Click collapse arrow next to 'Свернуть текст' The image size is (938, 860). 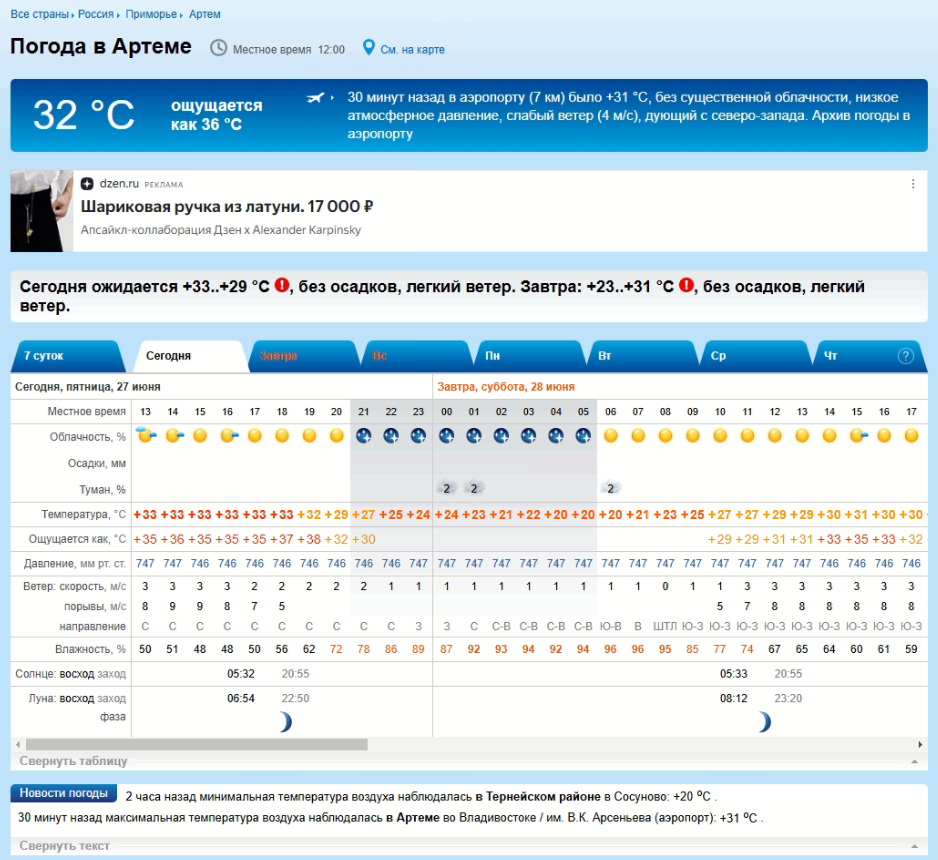click(914, 846)
